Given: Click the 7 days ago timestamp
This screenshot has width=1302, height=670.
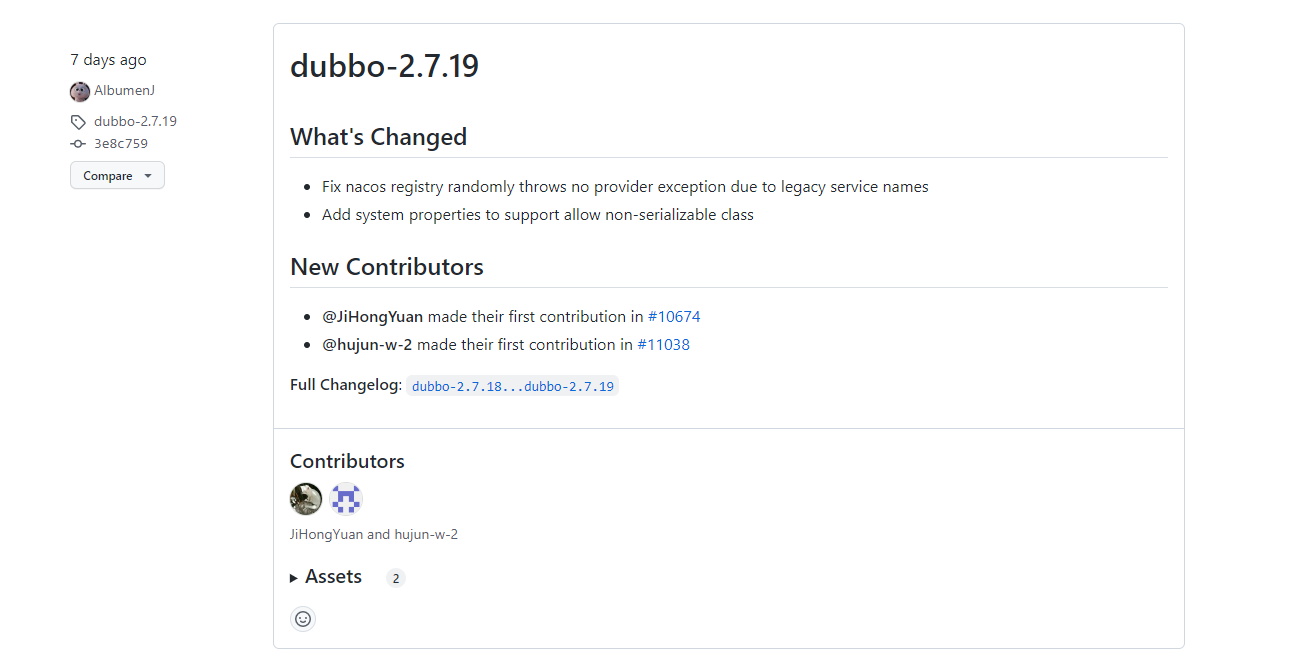Looking at the screenshot, I should 108,59.
